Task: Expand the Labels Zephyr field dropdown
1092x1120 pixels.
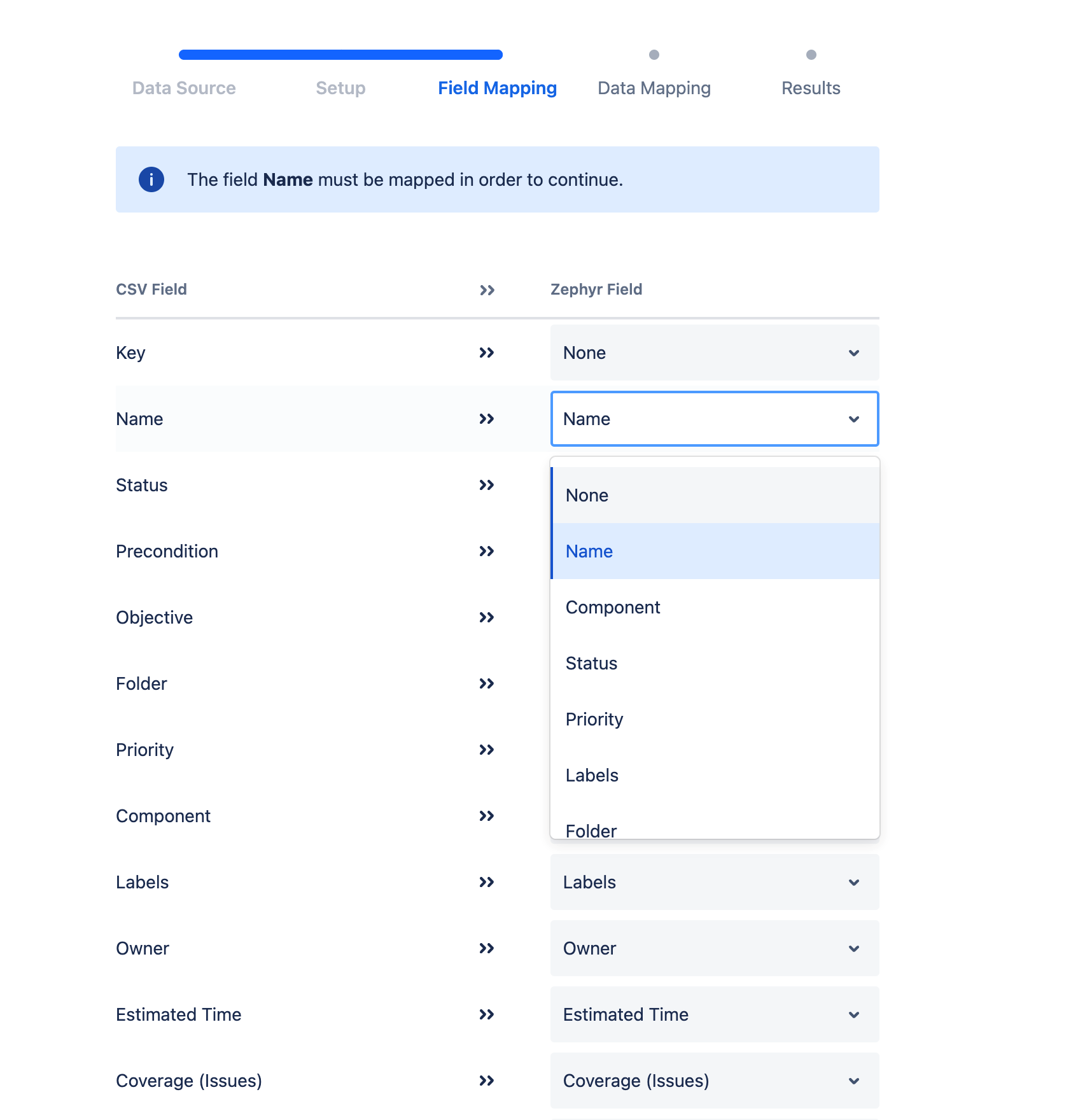Action: pyautogui.click(x=714, y=882)
